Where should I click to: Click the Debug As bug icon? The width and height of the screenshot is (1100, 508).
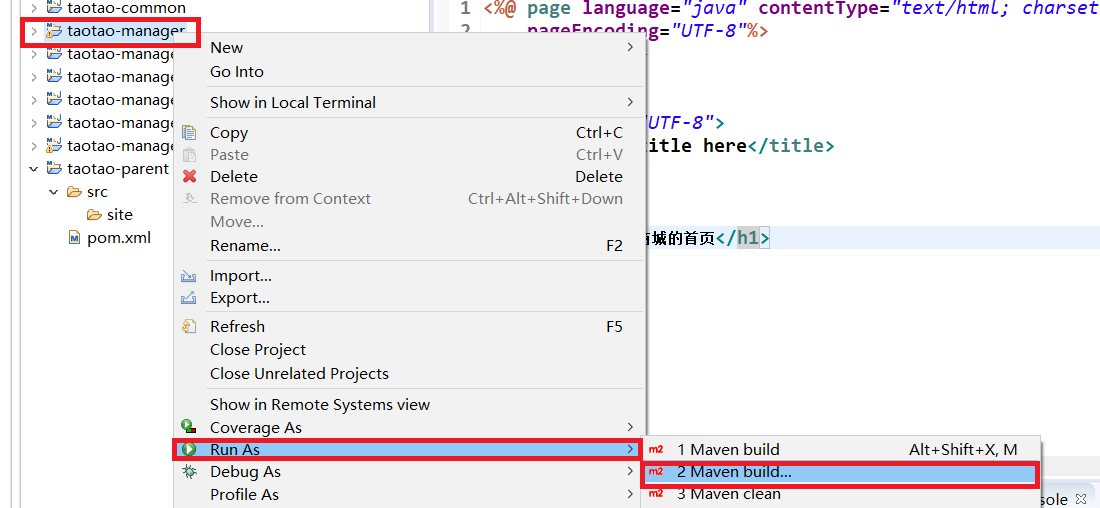pyautogui.click(x=189, y=472)
